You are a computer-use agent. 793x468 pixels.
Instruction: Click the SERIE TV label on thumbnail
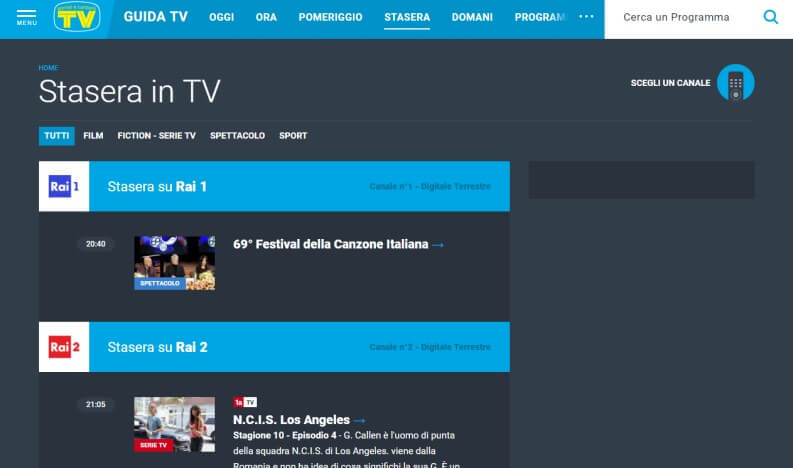[x=153, y=445]
